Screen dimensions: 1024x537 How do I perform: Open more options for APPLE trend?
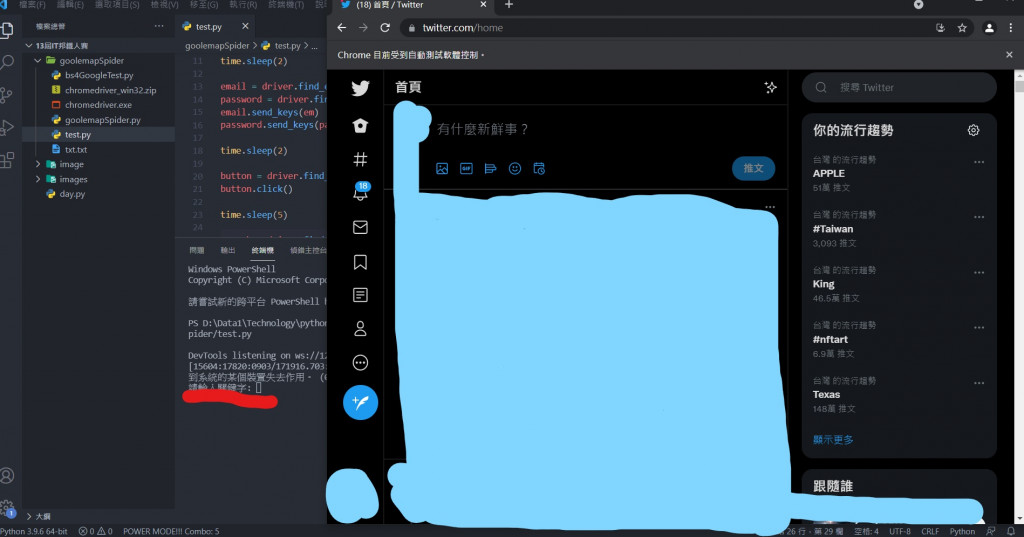click(x=978, y=162)
